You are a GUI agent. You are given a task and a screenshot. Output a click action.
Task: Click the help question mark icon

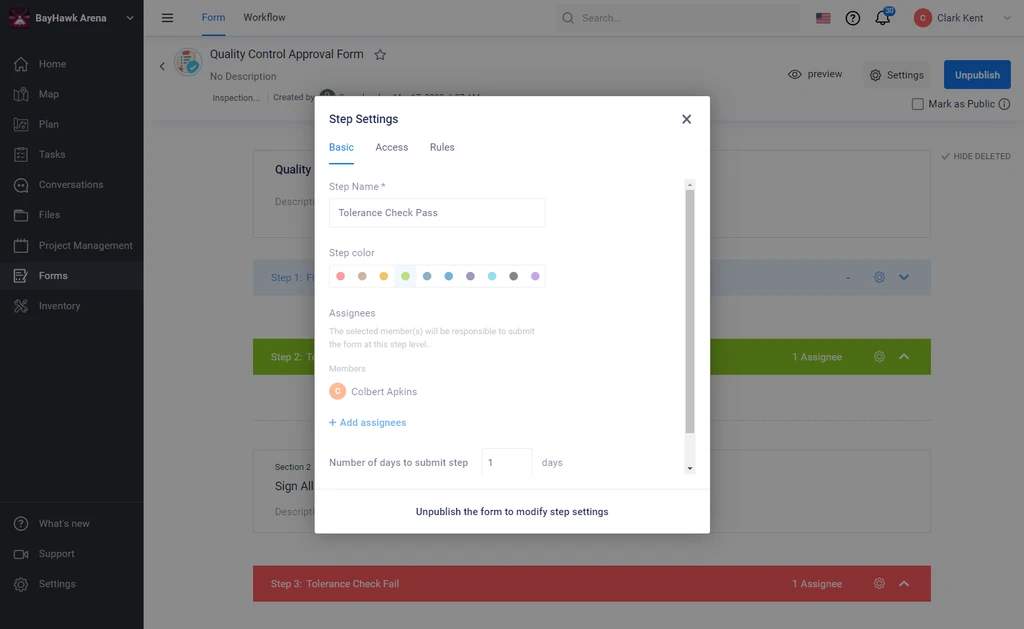[852, 18]
